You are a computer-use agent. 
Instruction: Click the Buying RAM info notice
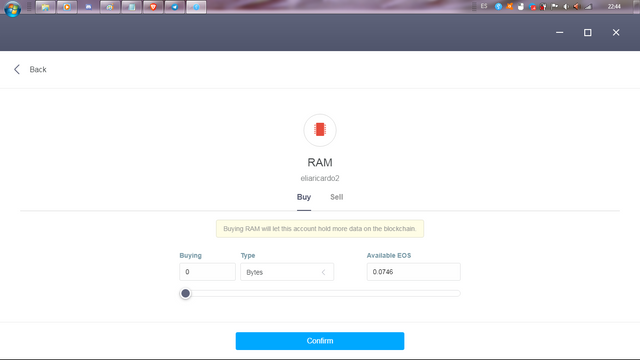click(320, 229)
